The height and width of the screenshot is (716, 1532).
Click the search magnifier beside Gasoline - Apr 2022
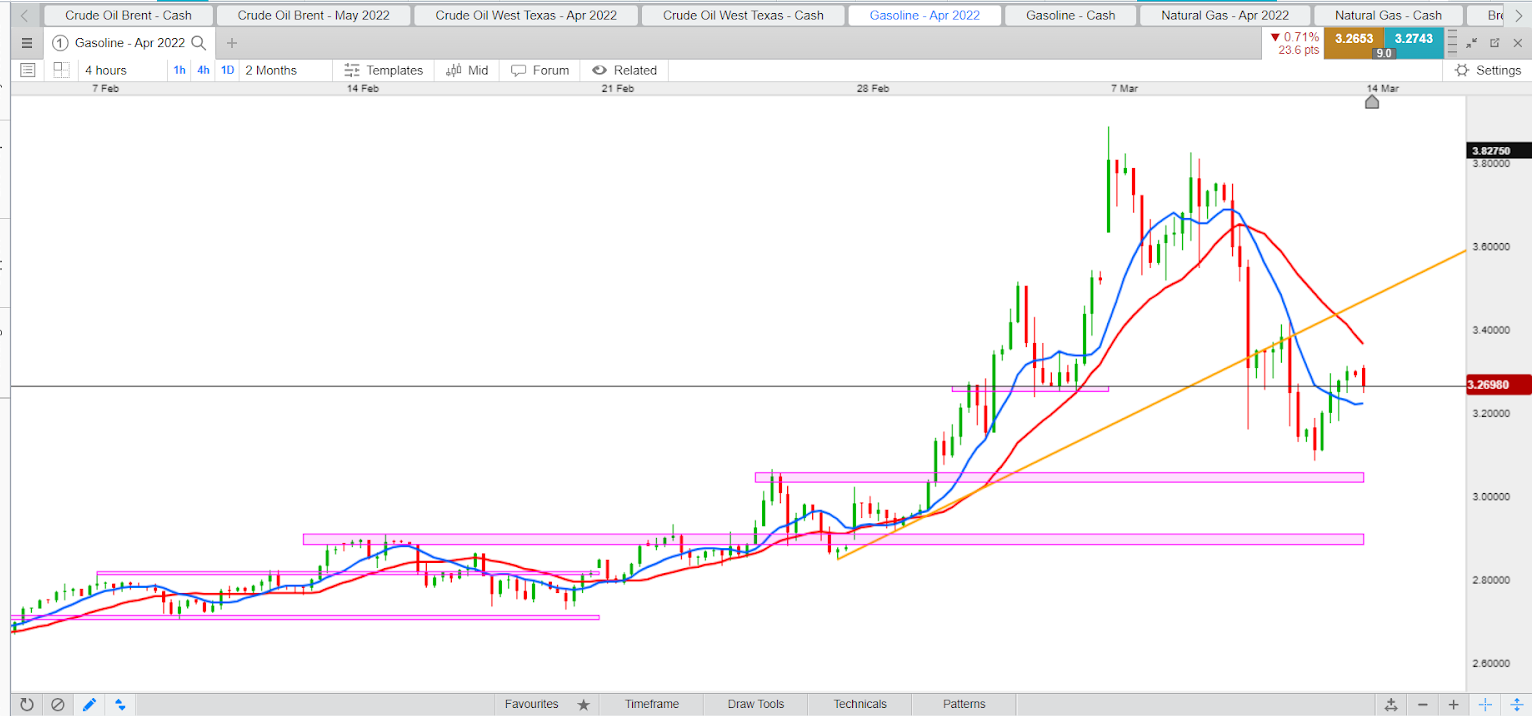pos(199,43)
